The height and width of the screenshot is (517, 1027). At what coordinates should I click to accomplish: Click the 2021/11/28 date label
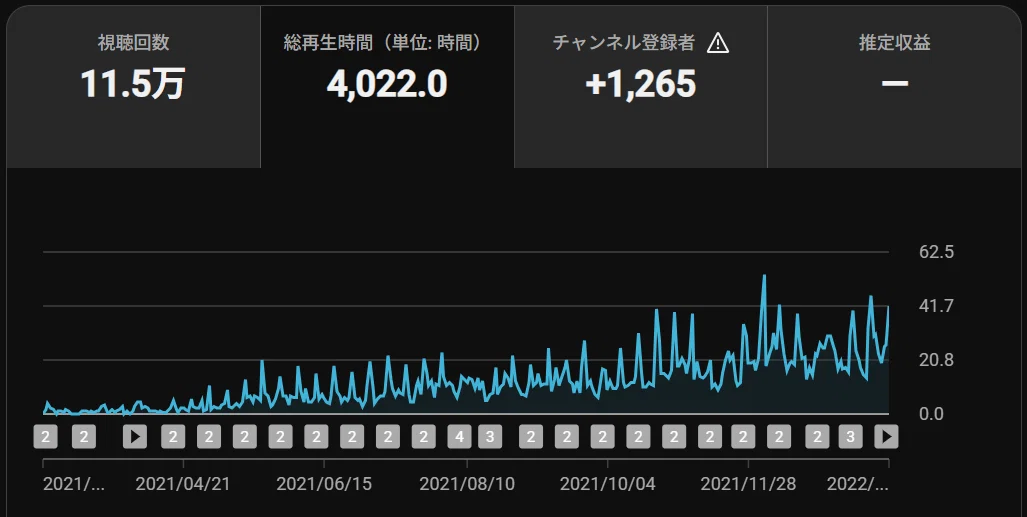coord(748,484)
